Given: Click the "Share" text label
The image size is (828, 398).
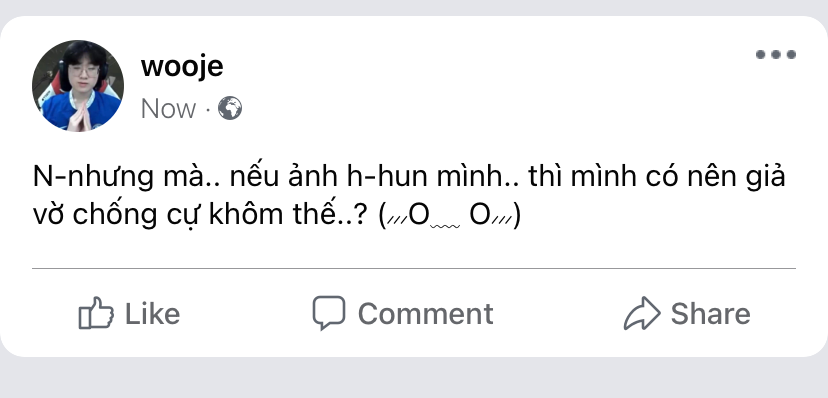Looking at the screenshot, I should click(x=710, y=314).
